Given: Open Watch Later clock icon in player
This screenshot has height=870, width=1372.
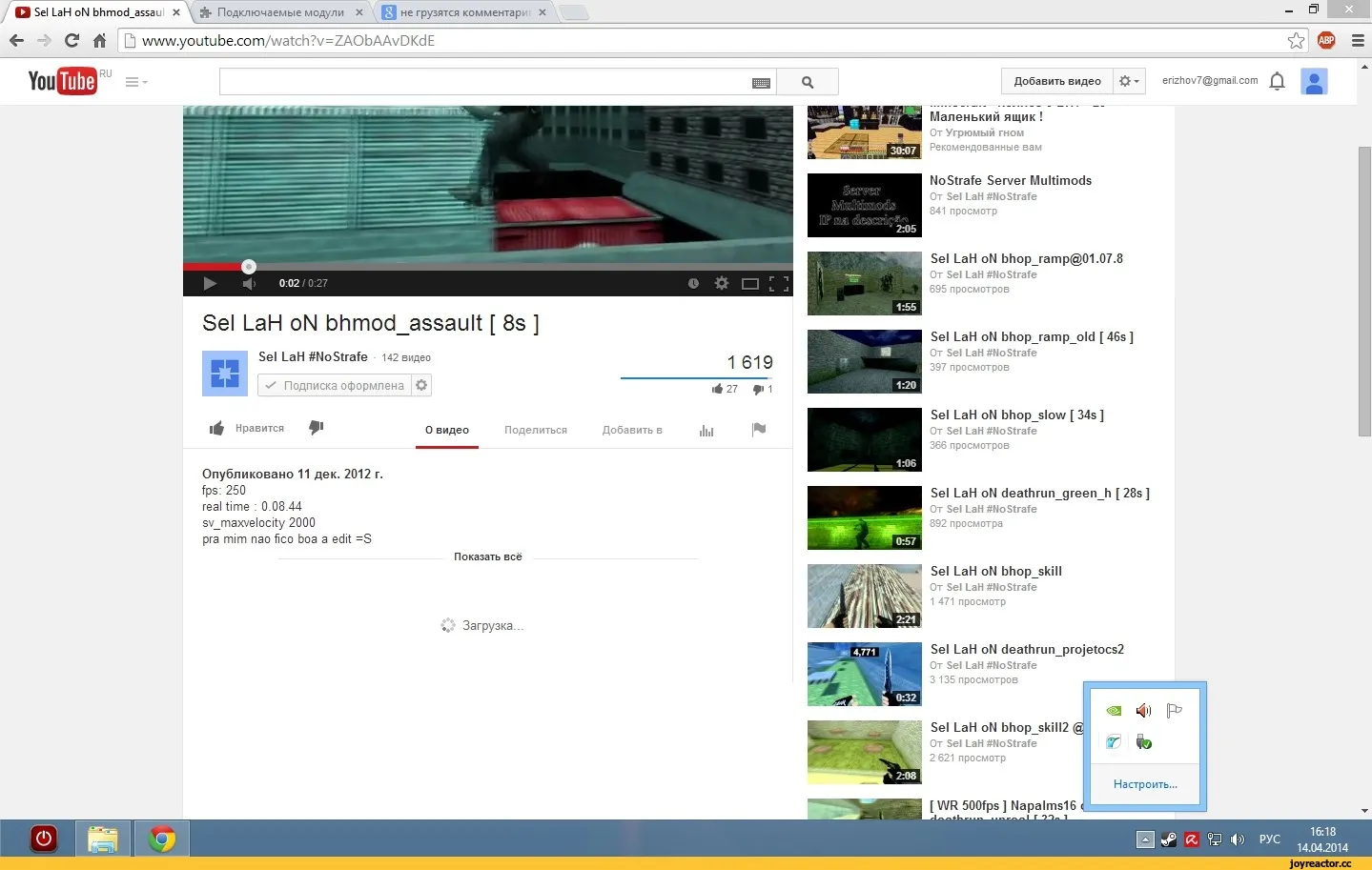Looking at the screenshot, I should tap(693, 283).
